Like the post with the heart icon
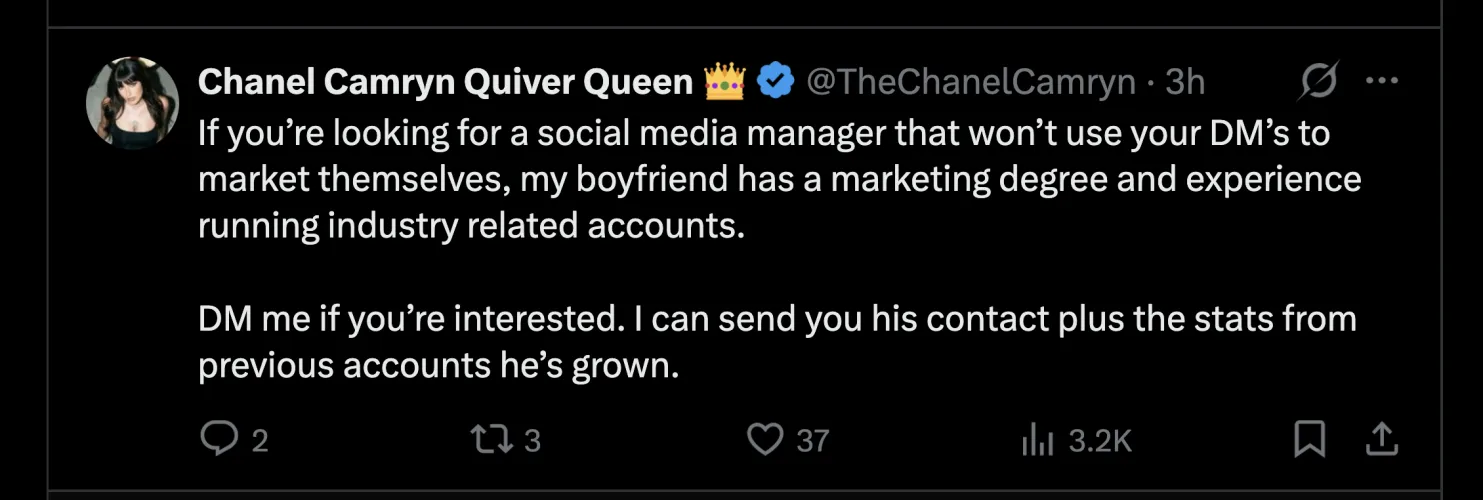 pos(766,439)
